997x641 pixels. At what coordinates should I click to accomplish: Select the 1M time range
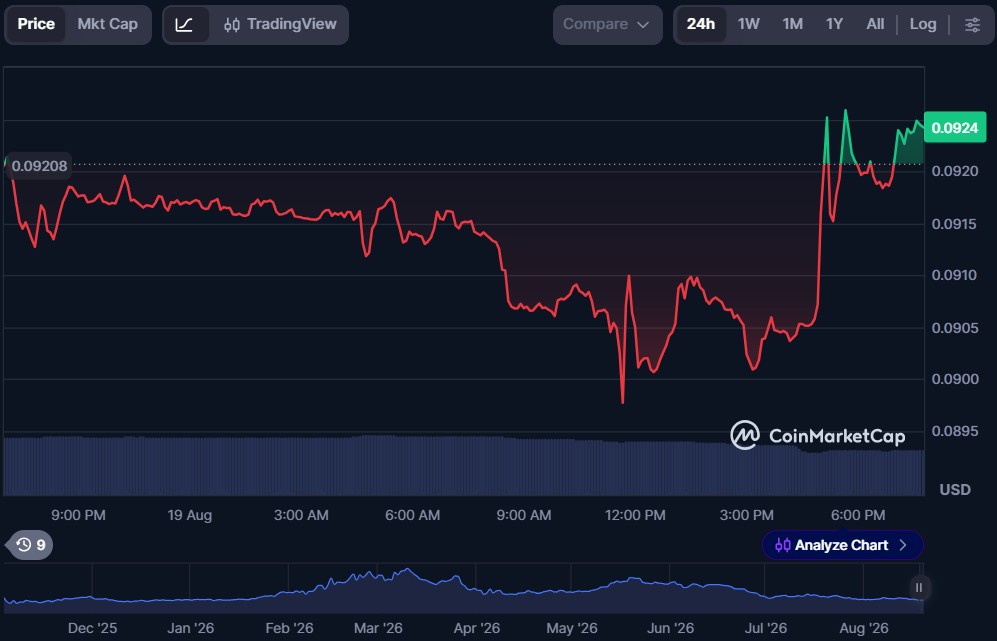[x=792, y=24]
